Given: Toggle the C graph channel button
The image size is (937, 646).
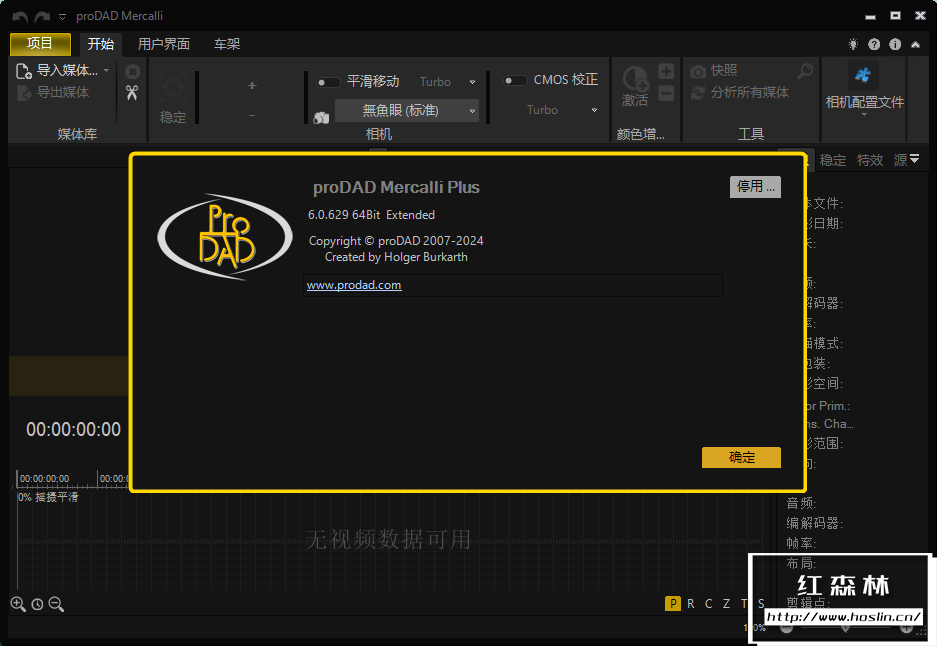Looking at the screenshot, I should pos(709,604).
